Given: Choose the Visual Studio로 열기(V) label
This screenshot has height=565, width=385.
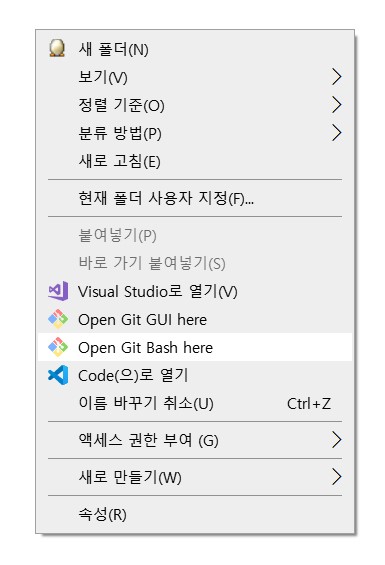Looking at the screenshot, I should [158, 291].
